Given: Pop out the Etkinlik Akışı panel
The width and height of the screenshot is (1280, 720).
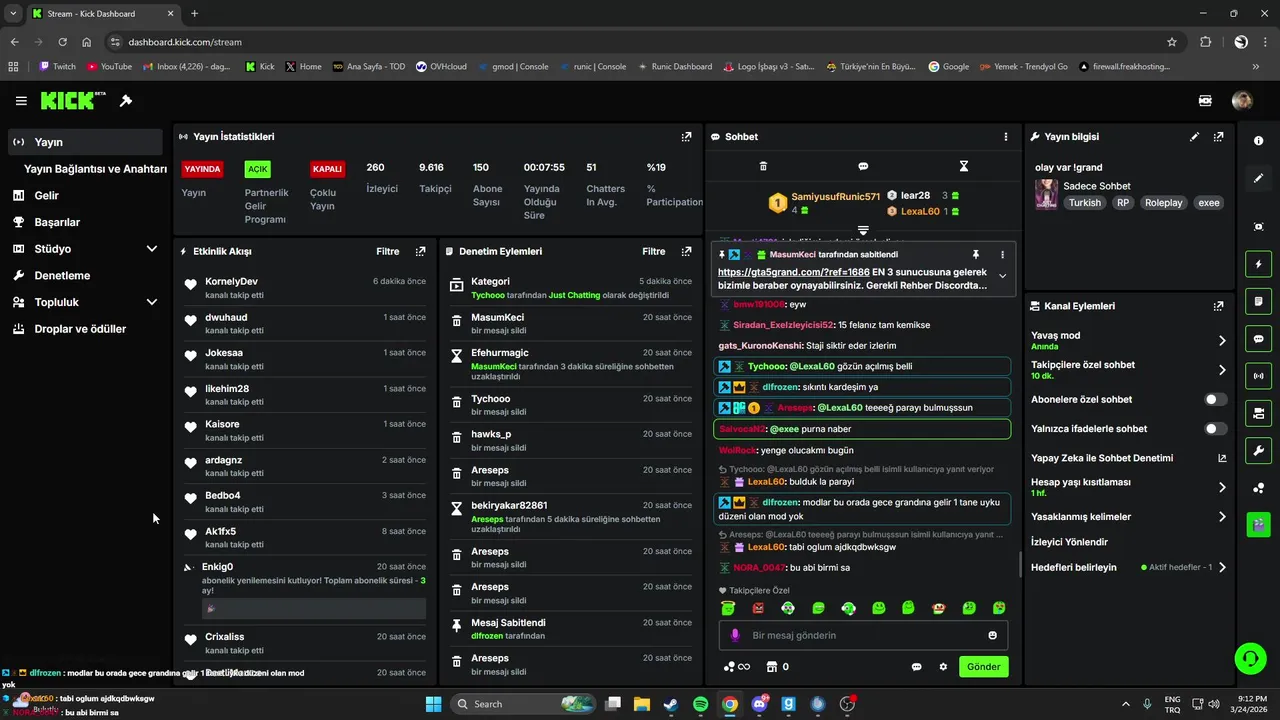Looking at the screenshot, I should click(420, 252).
